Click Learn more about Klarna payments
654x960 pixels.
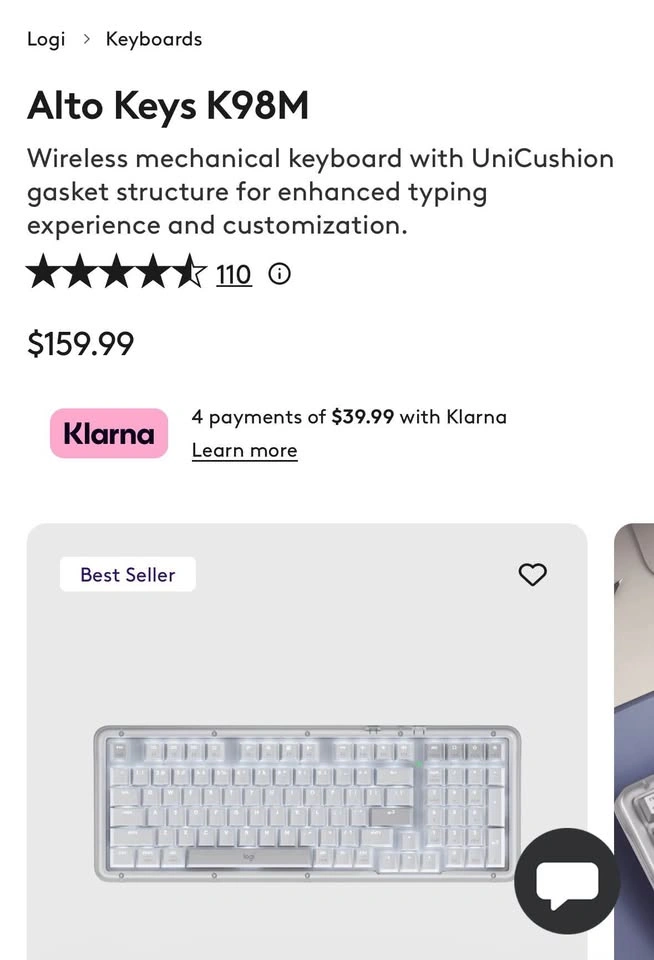pyautogui.click(x=244, y=451)
